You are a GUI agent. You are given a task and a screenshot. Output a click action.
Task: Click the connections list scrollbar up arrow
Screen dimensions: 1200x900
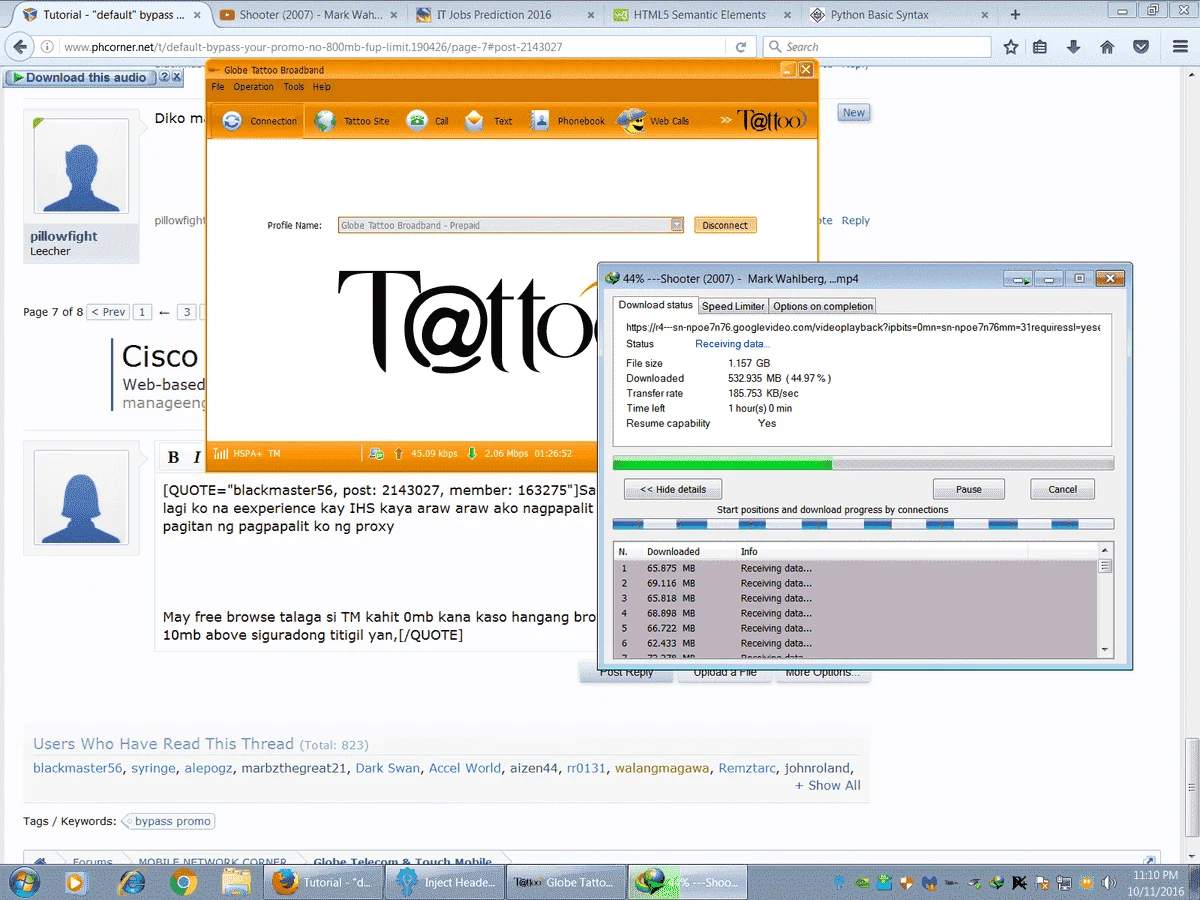click(x=1105, y=551)
